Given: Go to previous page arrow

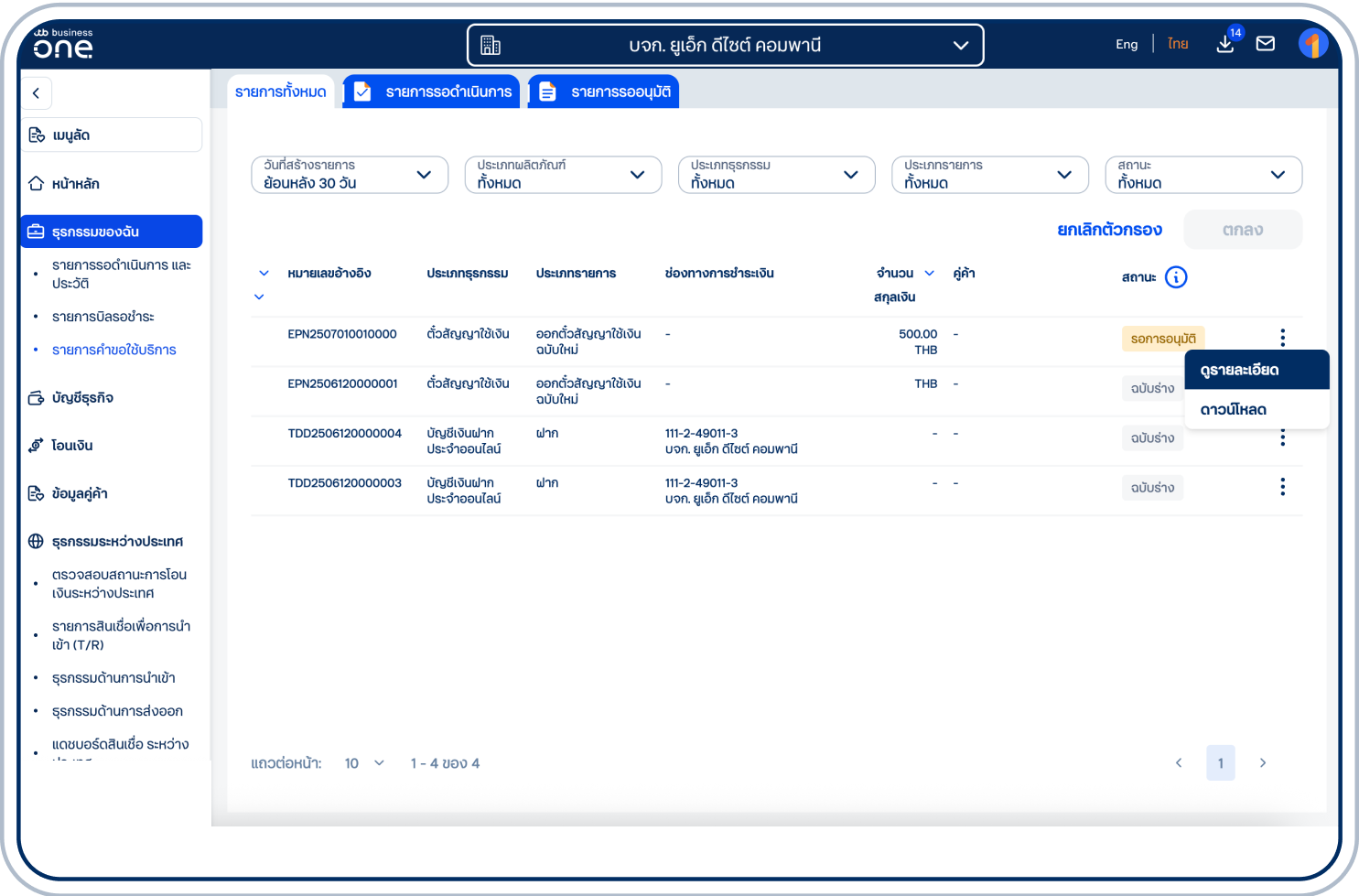Looking at the screenshot, I should click(x=1179, y=762).
